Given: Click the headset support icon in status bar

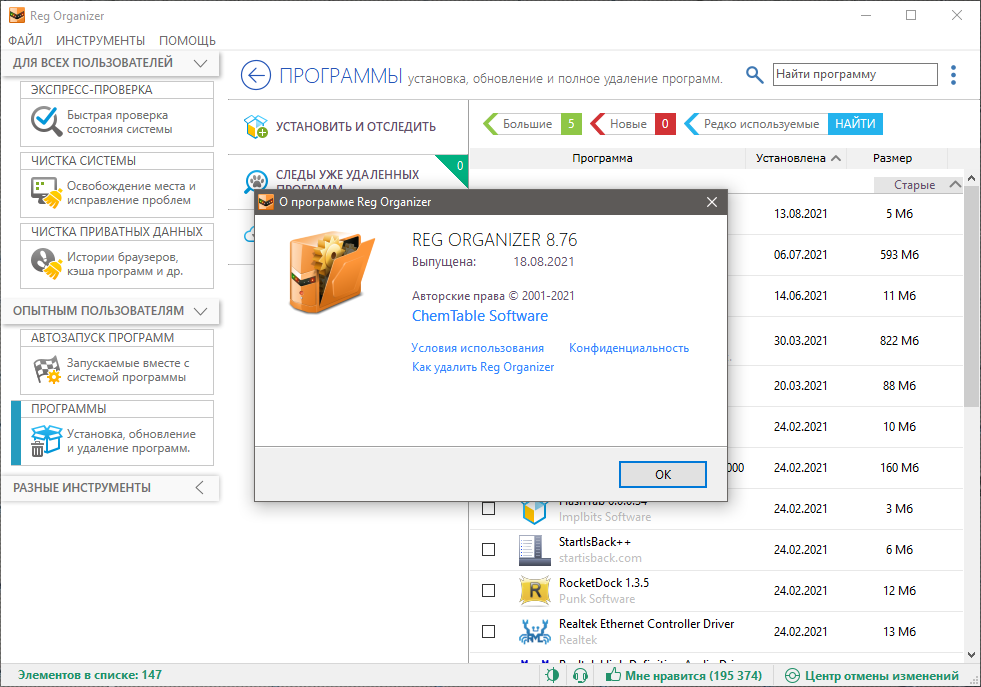Looking at the screenshot, I should pyautogui.click(x=580, y=675).
